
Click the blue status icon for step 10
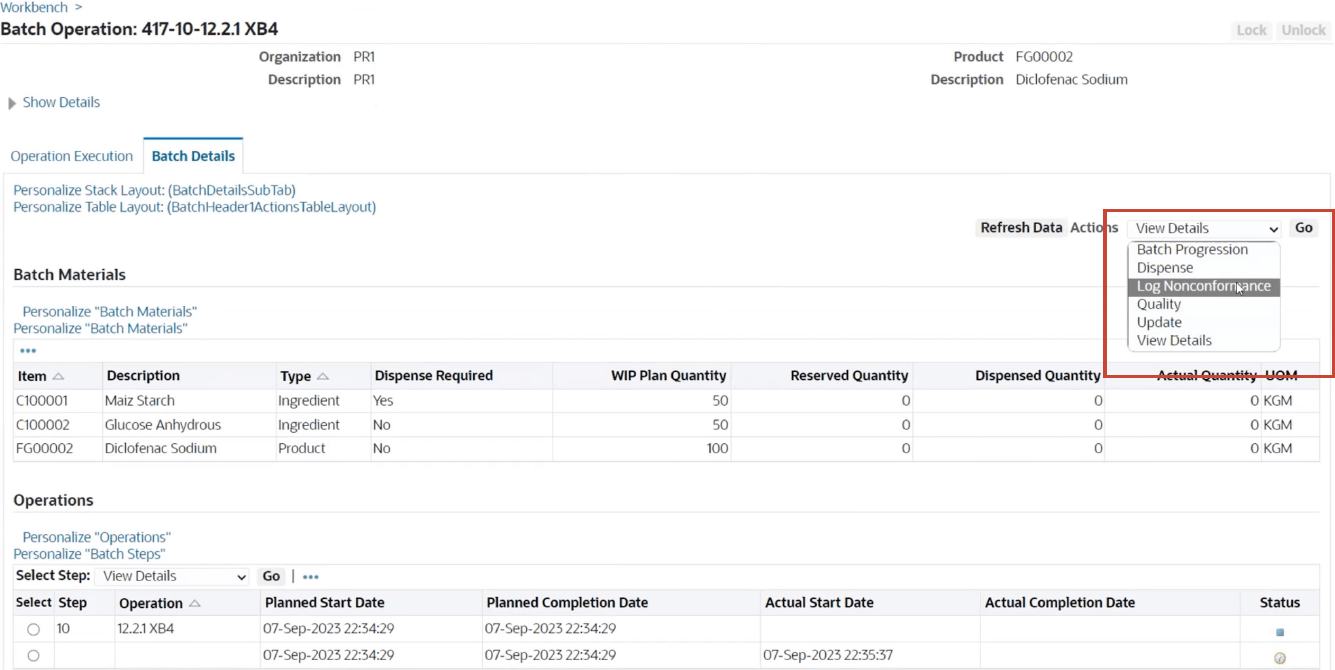[1279, 632]
